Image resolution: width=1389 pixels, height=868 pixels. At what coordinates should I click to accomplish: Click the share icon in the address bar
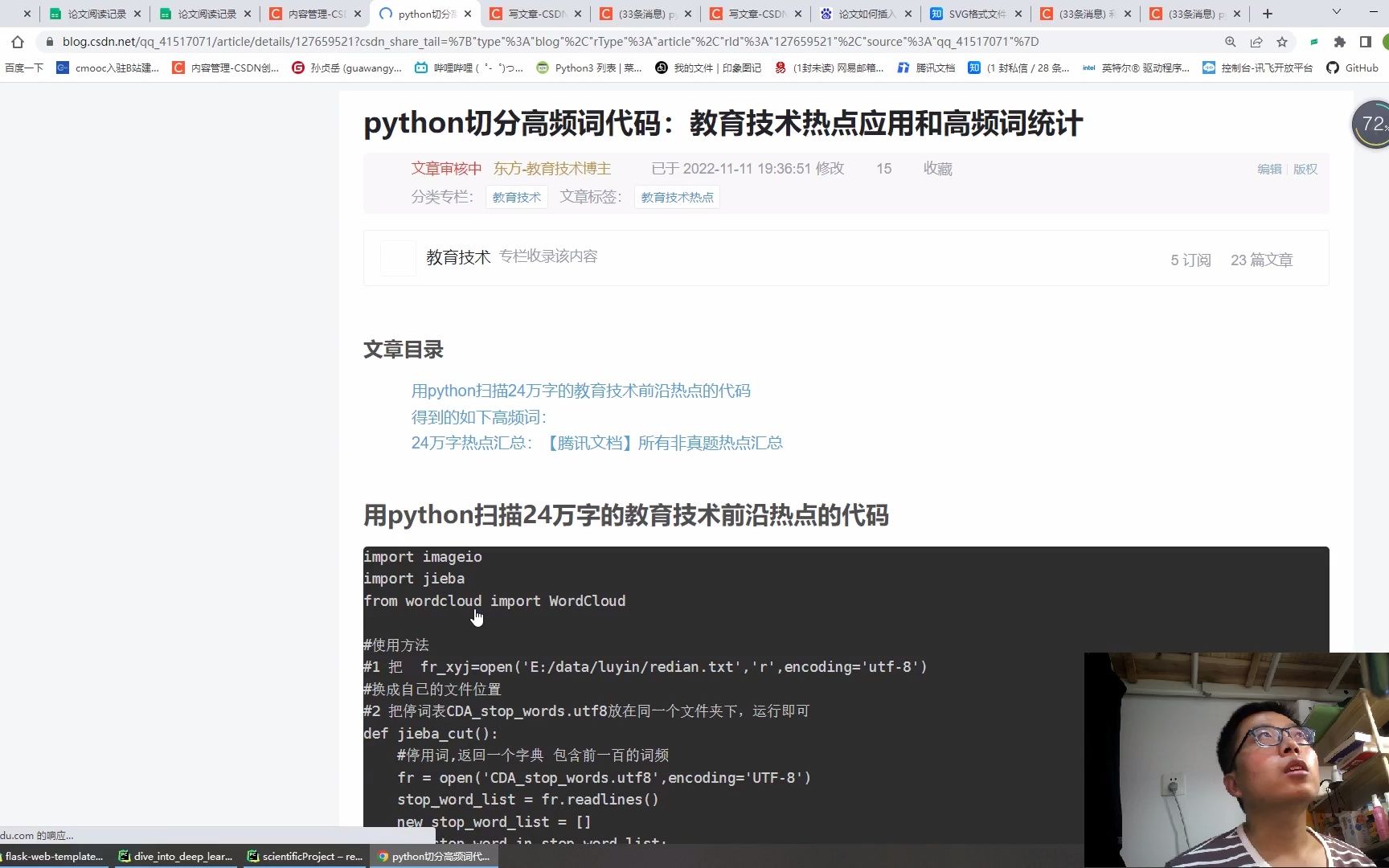pyautogui.click(x=1256, y=41)
